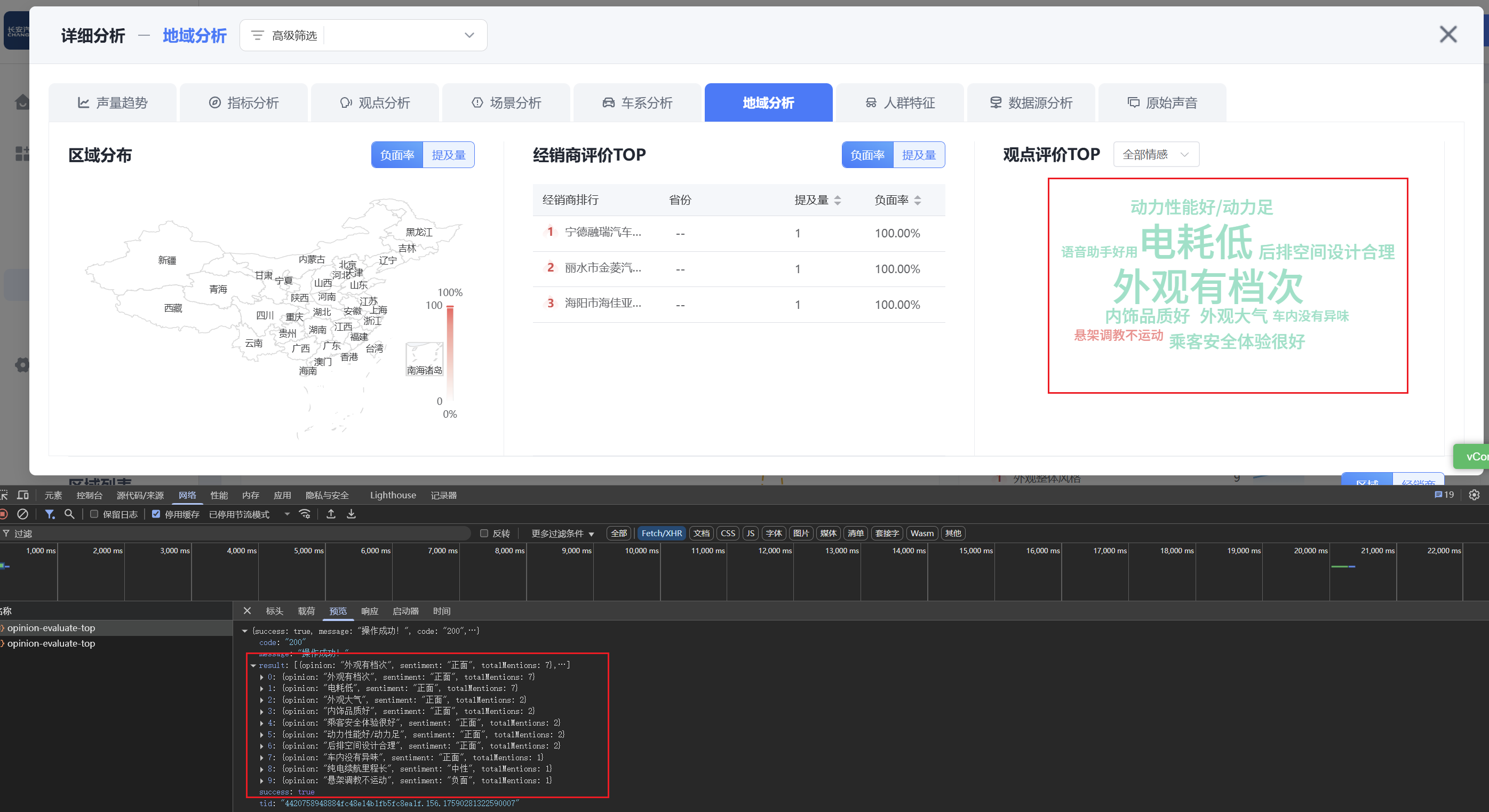Open network search magnifier icon
This screenshot has width=1489, height=812.
point(69,514)
